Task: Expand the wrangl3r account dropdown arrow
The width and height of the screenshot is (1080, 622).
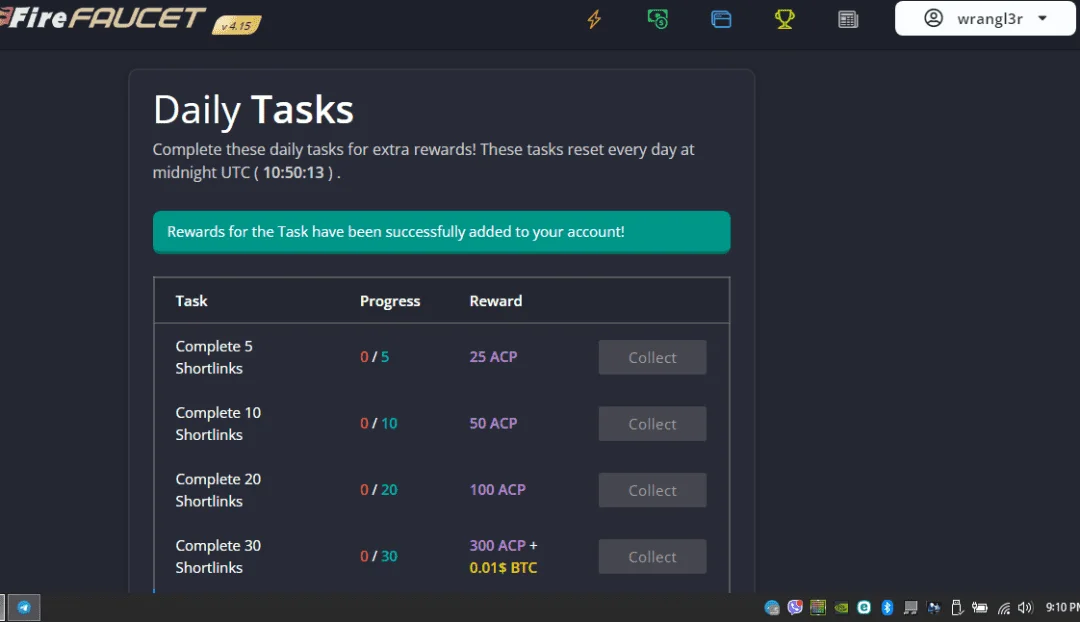Action: click(x=1042, y=19)
